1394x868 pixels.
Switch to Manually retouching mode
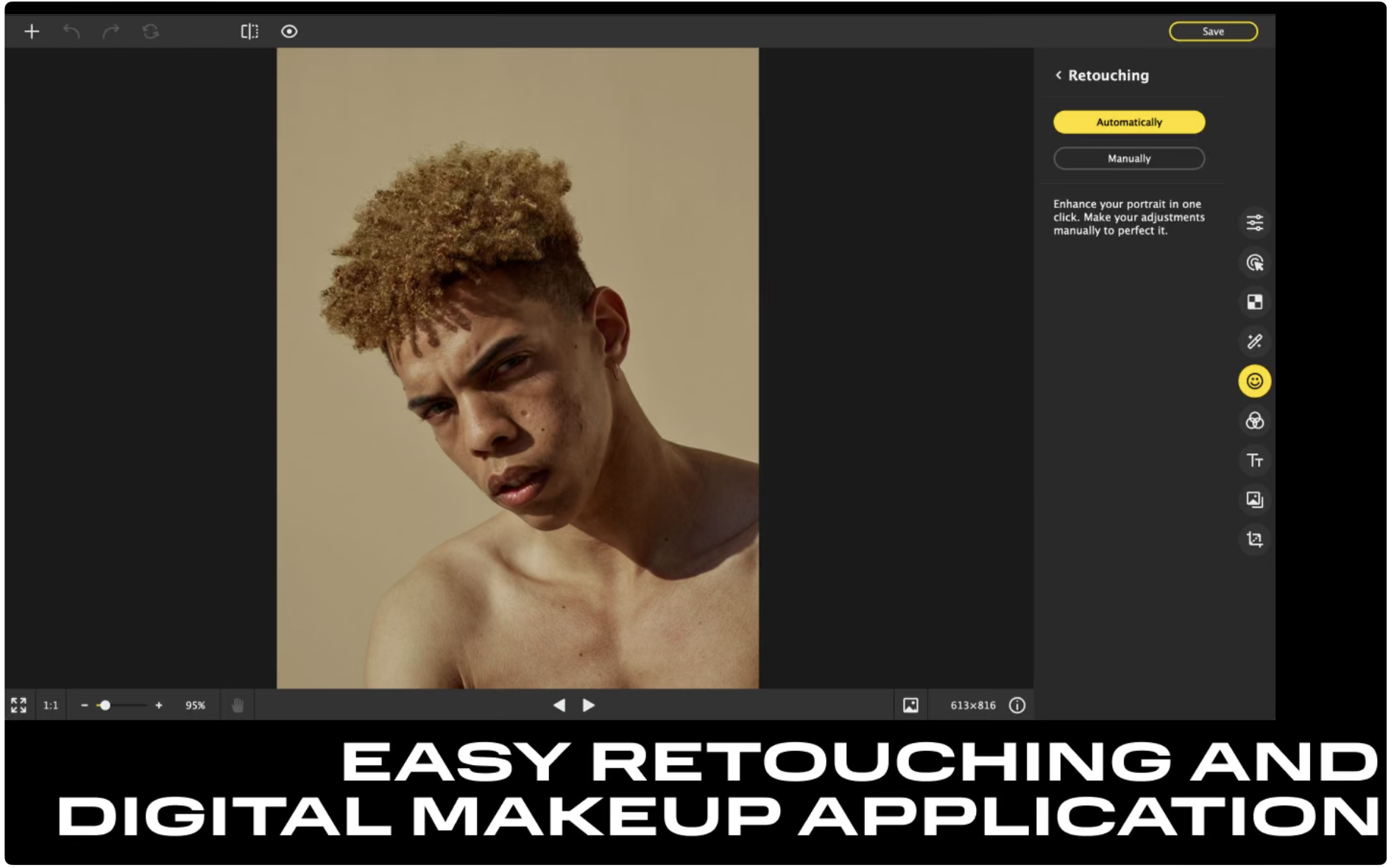pos(1128,158)
